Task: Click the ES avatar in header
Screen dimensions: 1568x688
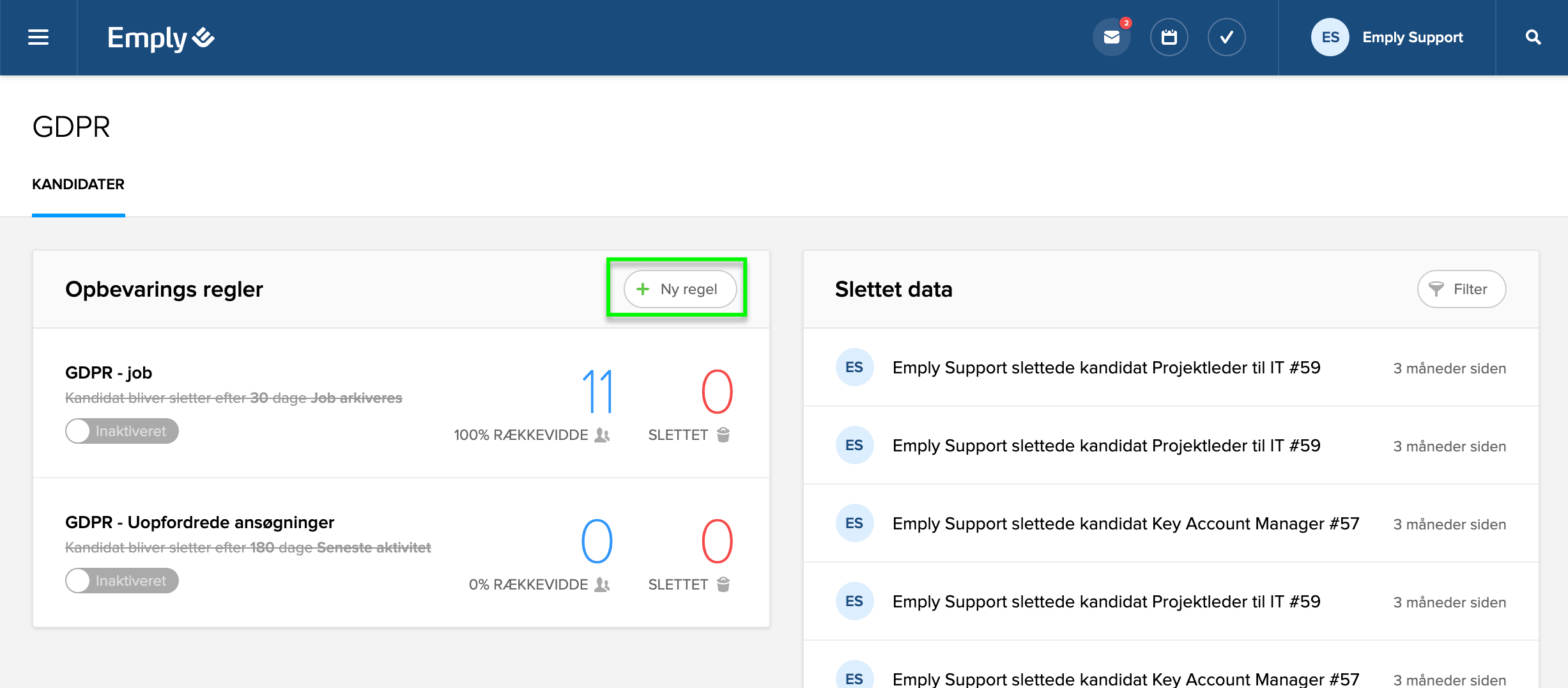Action: (x=1330, y=38)
